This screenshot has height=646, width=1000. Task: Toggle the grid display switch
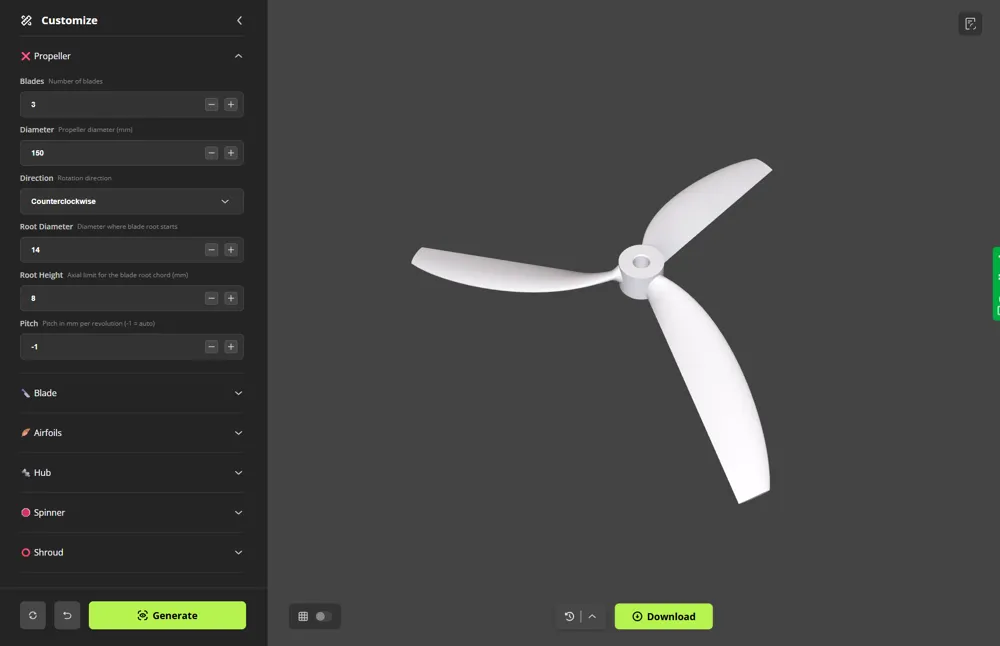click(x=322, y=616)
